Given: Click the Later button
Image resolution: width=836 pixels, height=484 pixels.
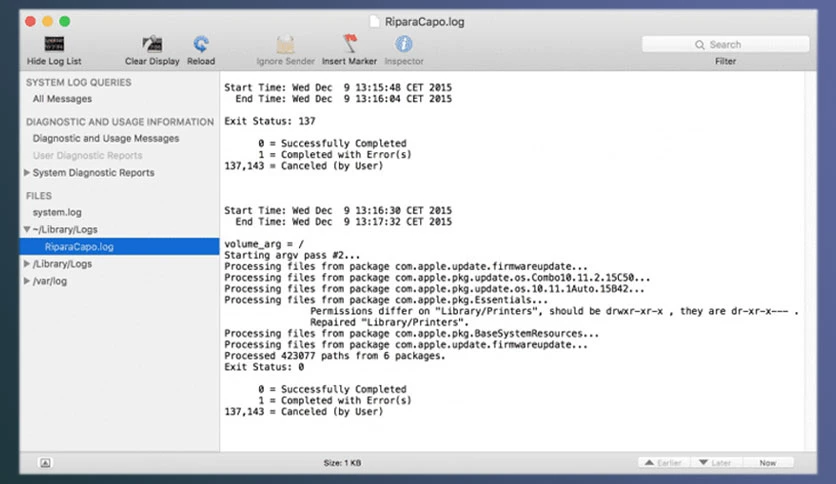Looking at the screenshot, I should click(716, 463).
